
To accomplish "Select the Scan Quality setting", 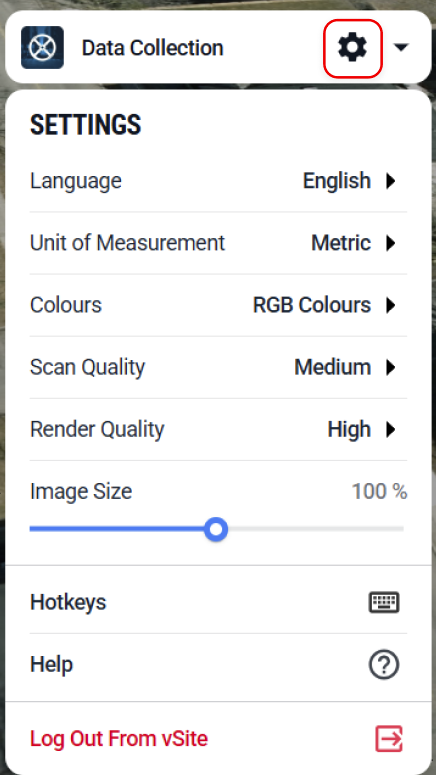I will (218, 368).
